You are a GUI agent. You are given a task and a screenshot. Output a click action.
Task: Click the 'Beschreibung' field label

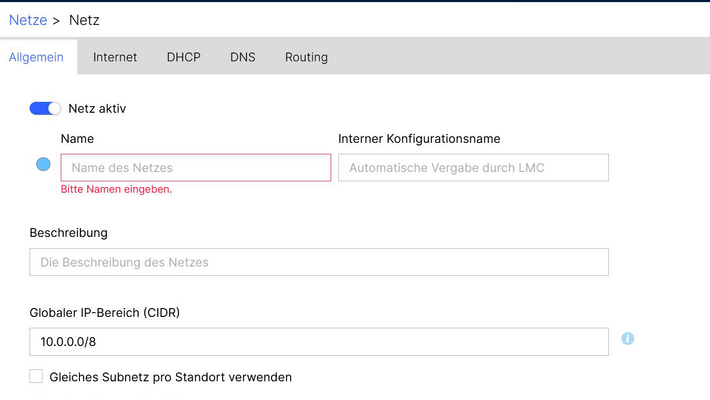69,233
